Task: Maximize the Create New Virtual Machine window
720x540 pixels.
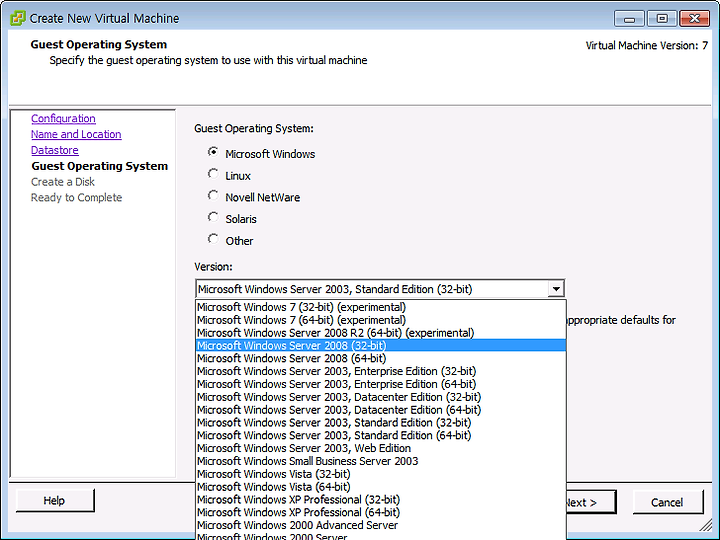Action: [x=662, y=19]
